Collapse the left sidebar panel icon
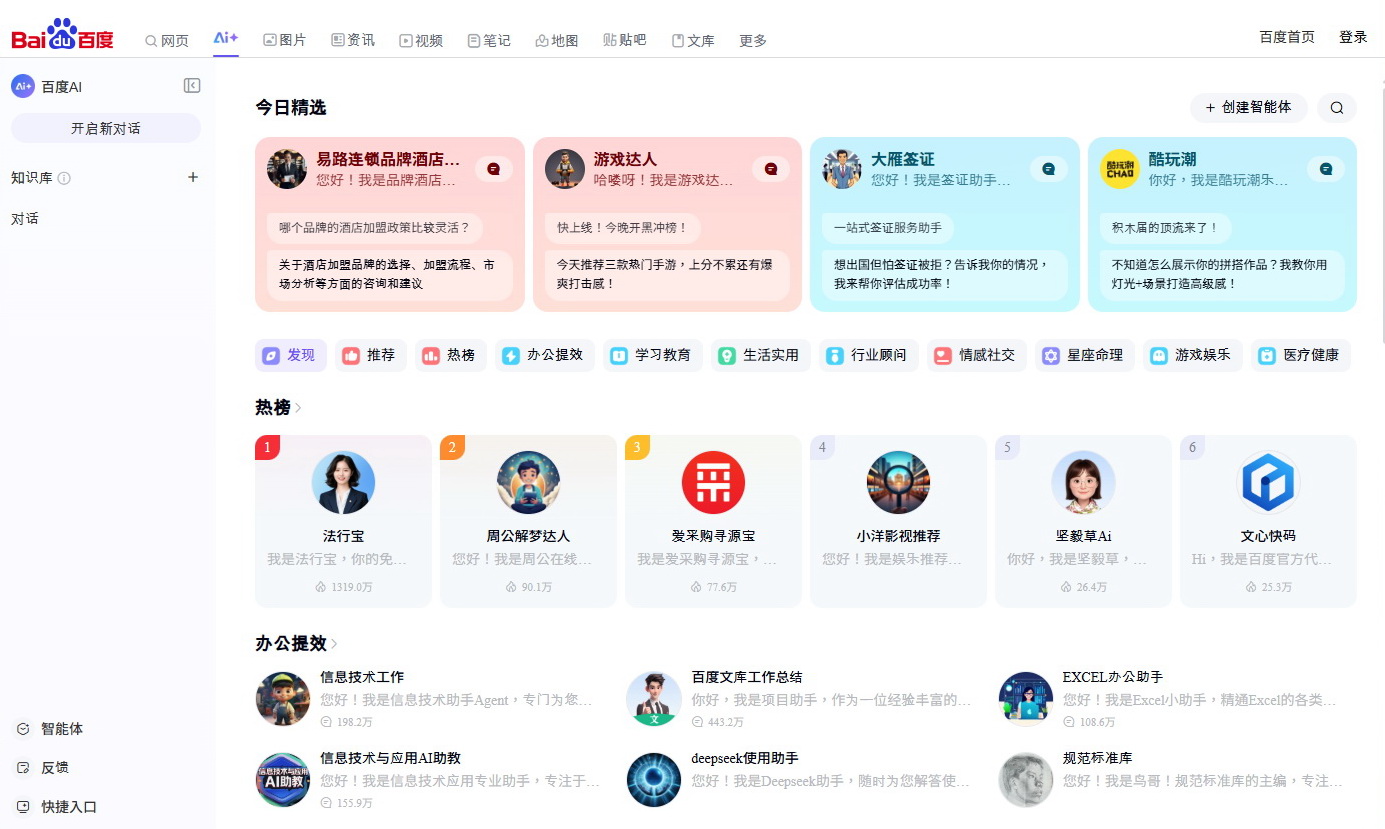1385x829 pixels. tap(192, 86)
